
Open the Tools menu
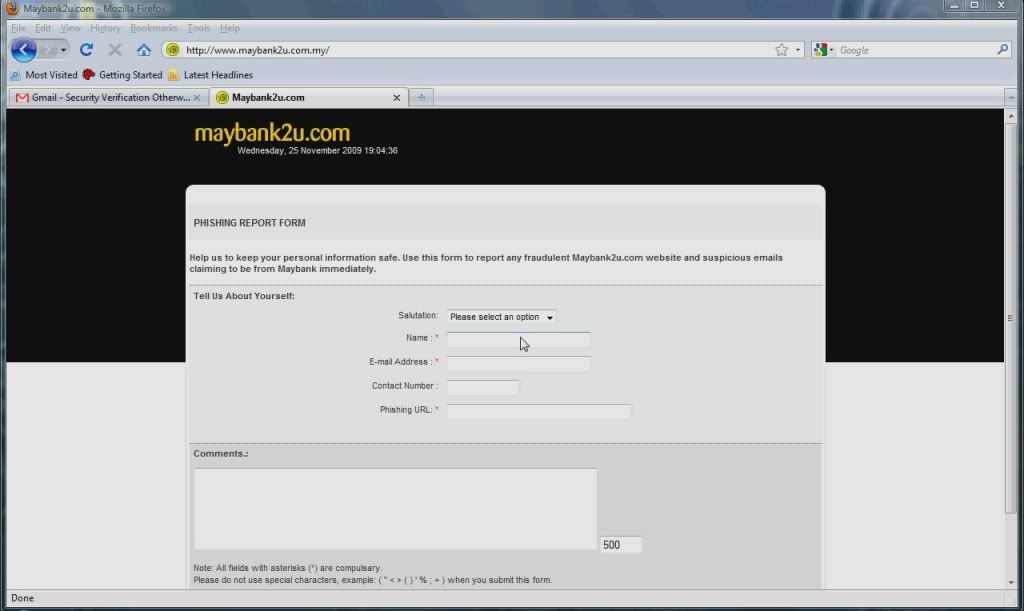(199, 28)
